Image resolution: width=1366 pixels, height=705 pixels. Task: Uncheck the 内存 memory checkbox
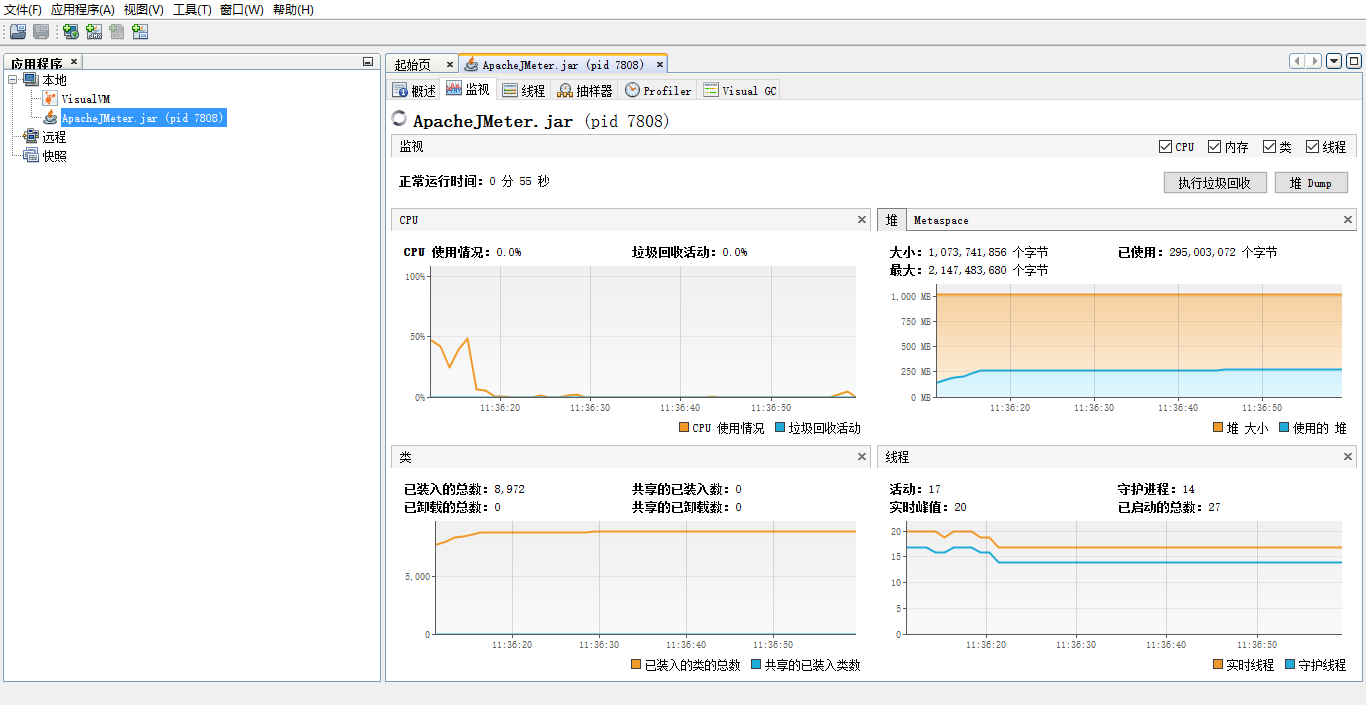click(1214, 146)
